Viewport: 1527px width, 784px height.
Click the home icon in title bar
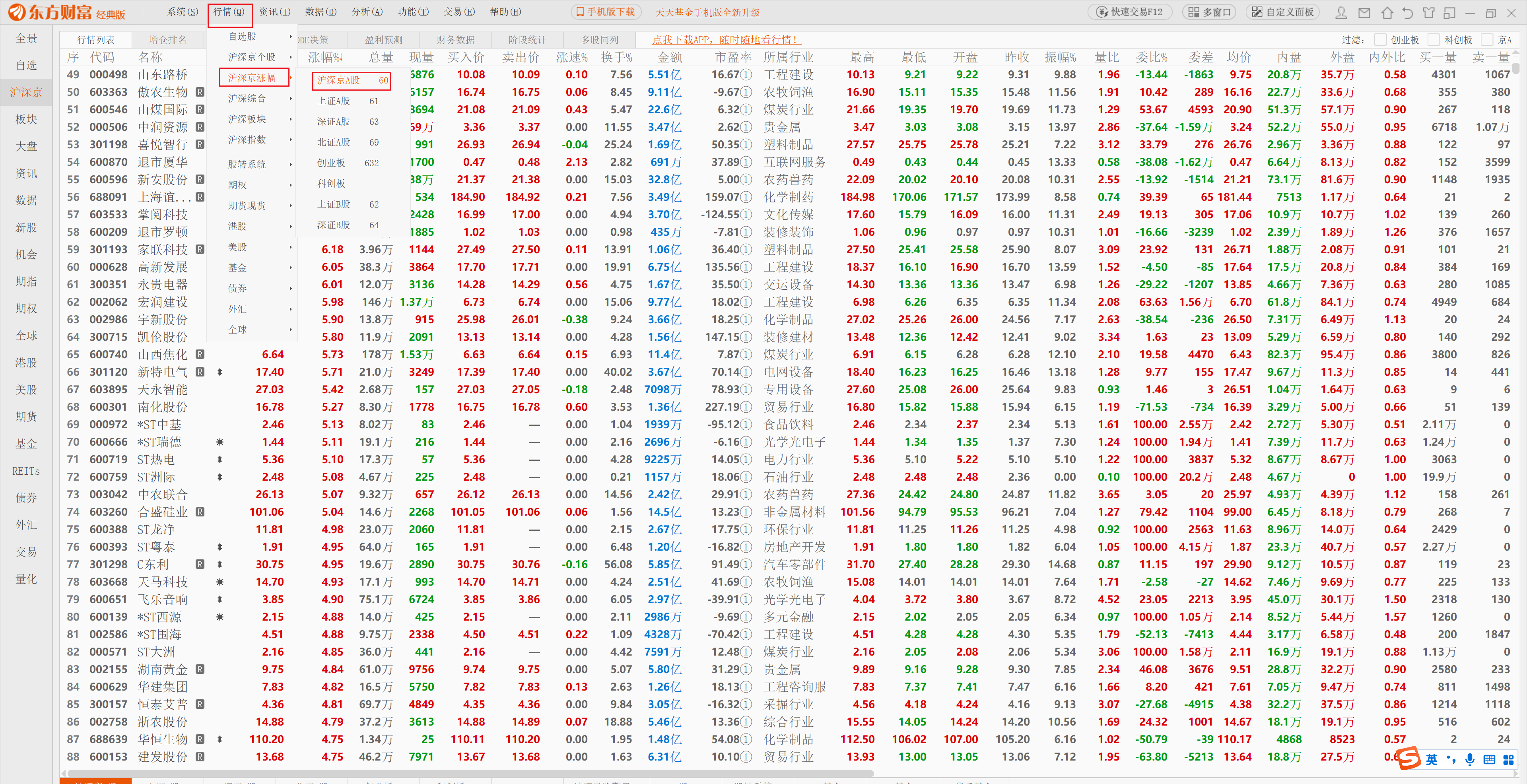[1387, 12]
